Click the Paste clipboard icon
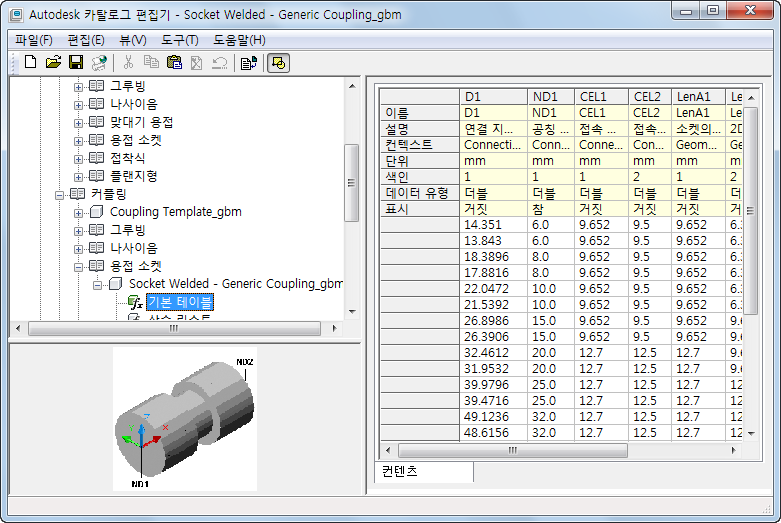 pyautogui.click(x=174, y=62)
